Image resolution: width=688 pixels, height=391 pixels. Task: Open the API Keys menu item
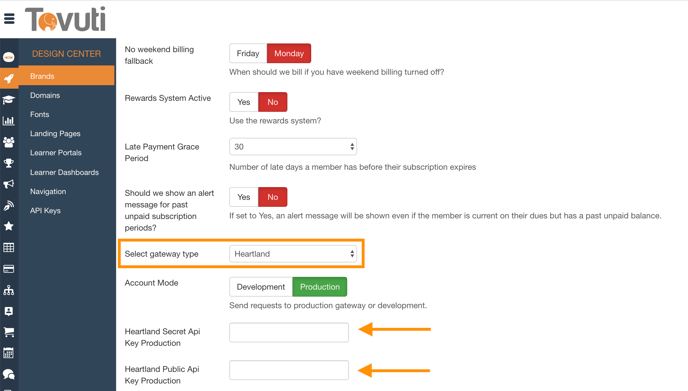(45, 211)
